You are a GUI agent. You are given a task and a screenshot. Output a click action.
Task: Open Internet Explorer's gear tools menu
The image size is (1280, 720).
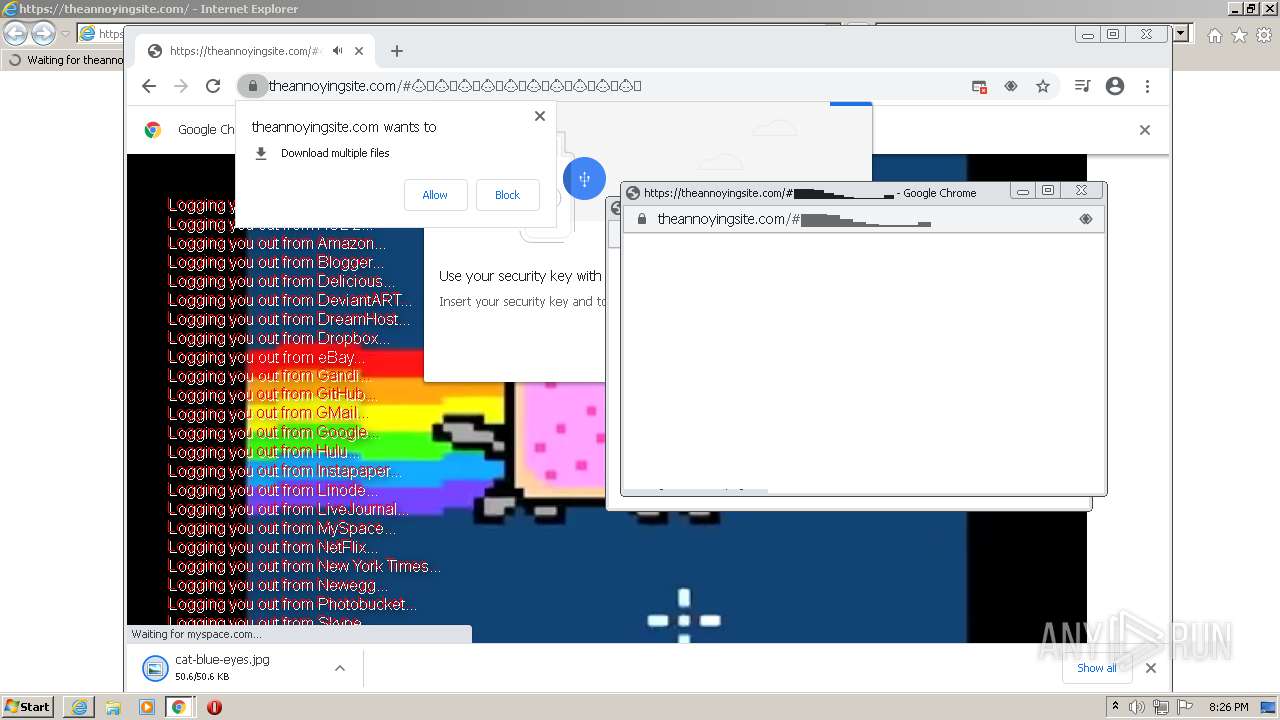coord(1264,35)
